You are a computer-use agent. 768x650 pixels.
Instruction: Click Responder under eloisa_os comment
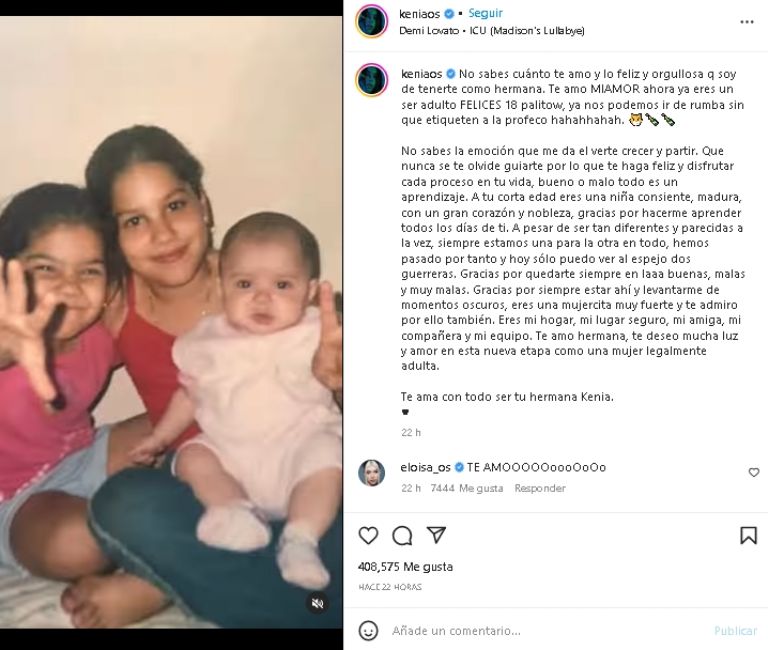(x=540, y=488)
